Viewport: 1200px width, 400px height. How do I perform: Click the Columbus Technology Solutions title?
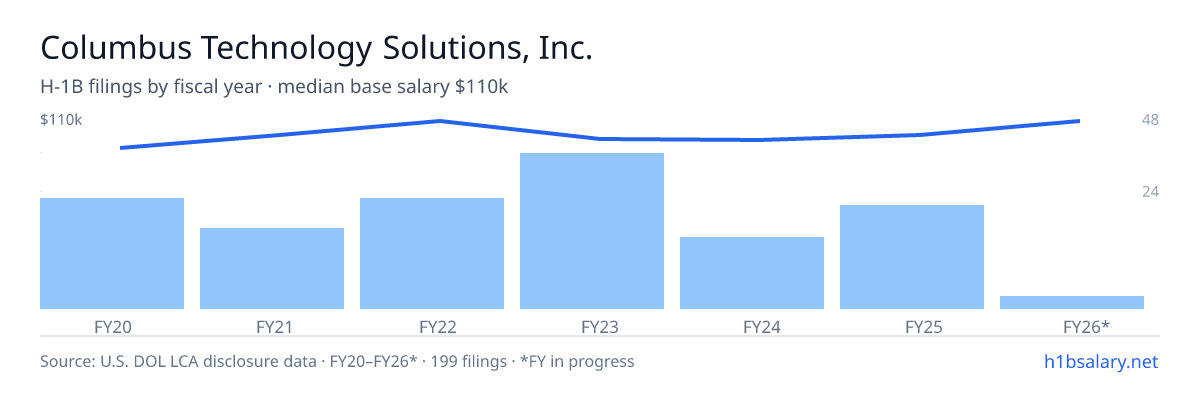tap(316, 48)
